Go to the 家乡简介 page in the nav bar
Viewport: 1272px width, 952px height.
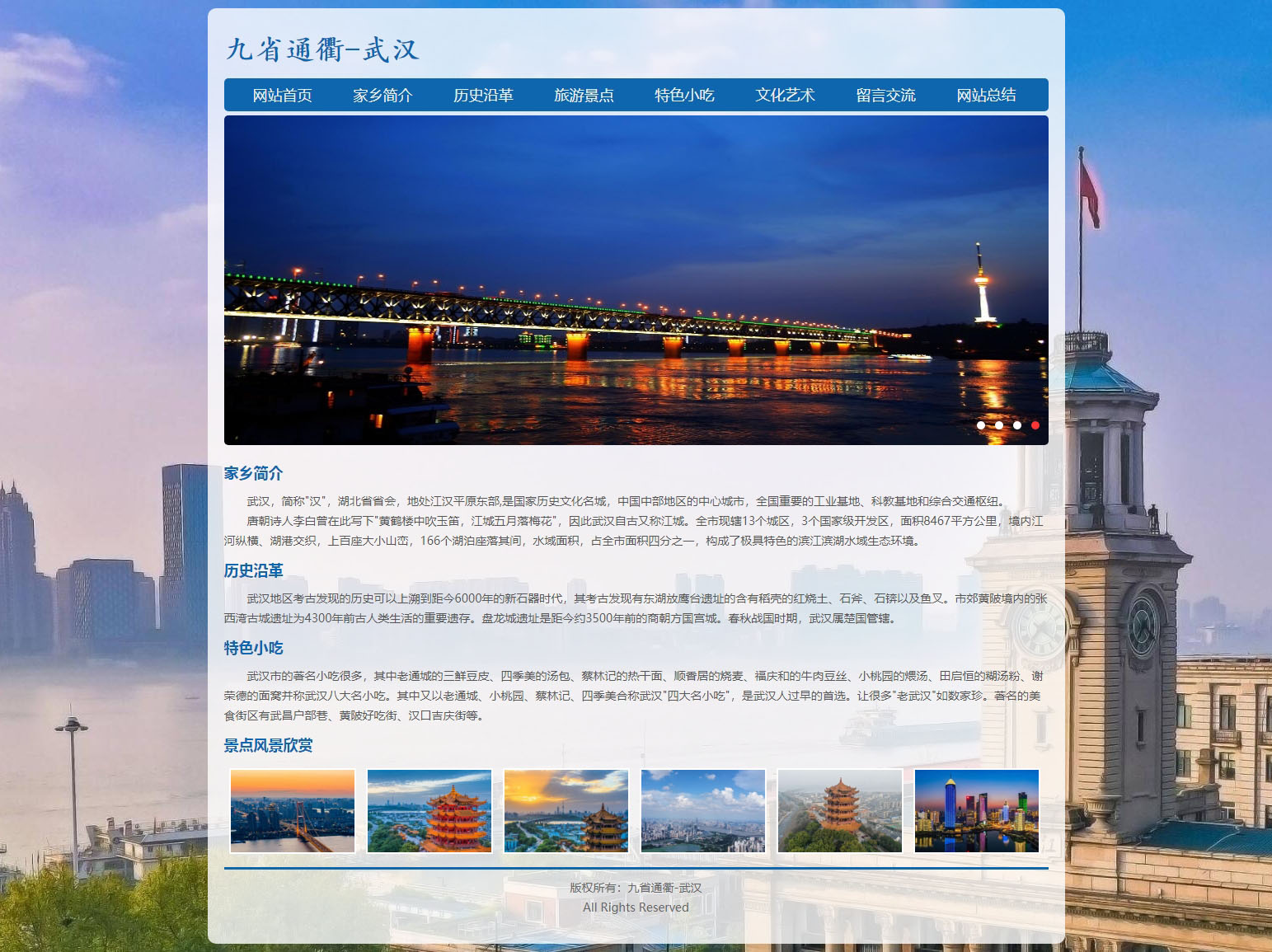[383, 95]
